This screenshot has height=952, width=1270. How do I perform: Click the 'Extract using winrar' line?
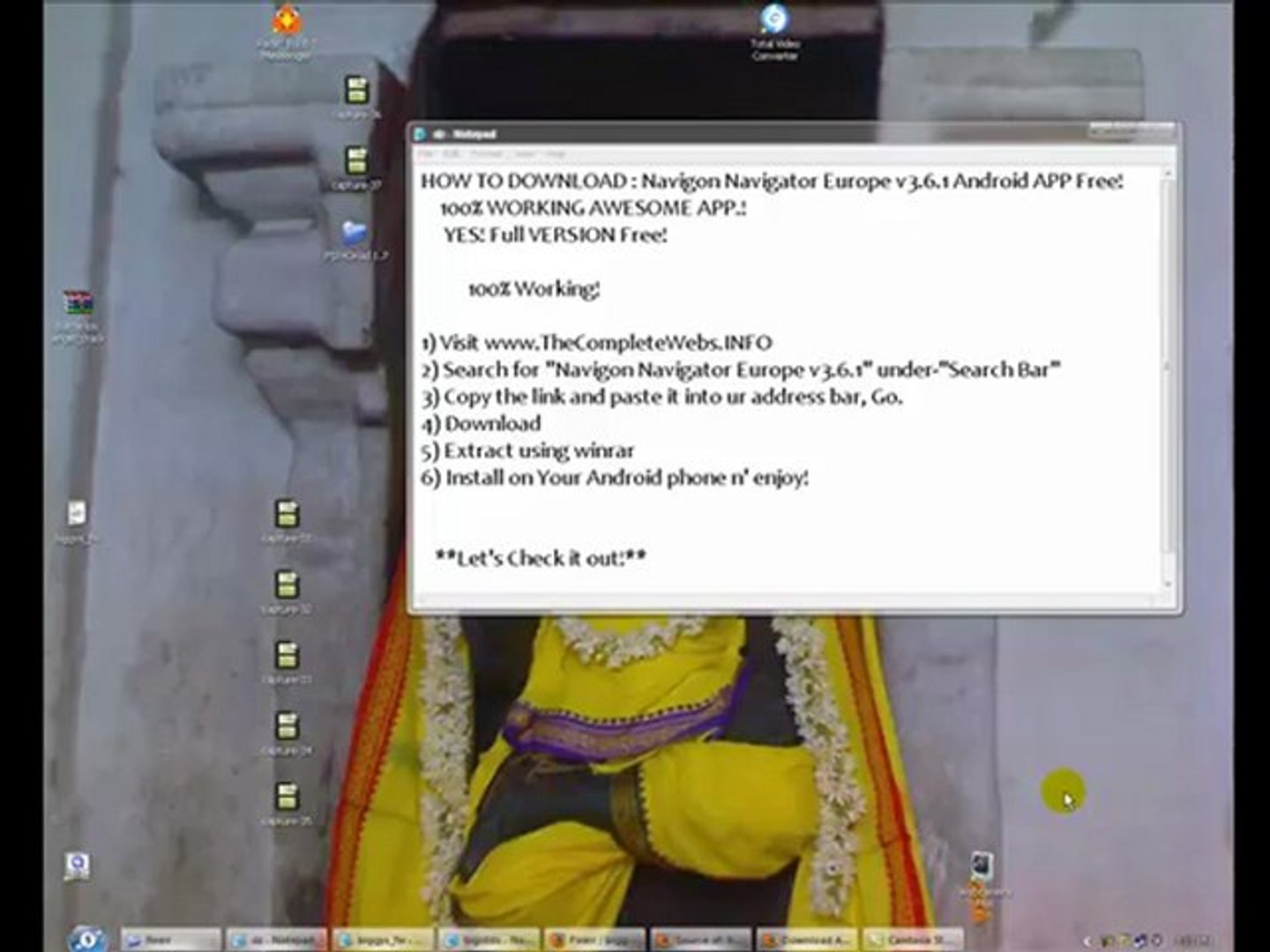tap(527, 450)
